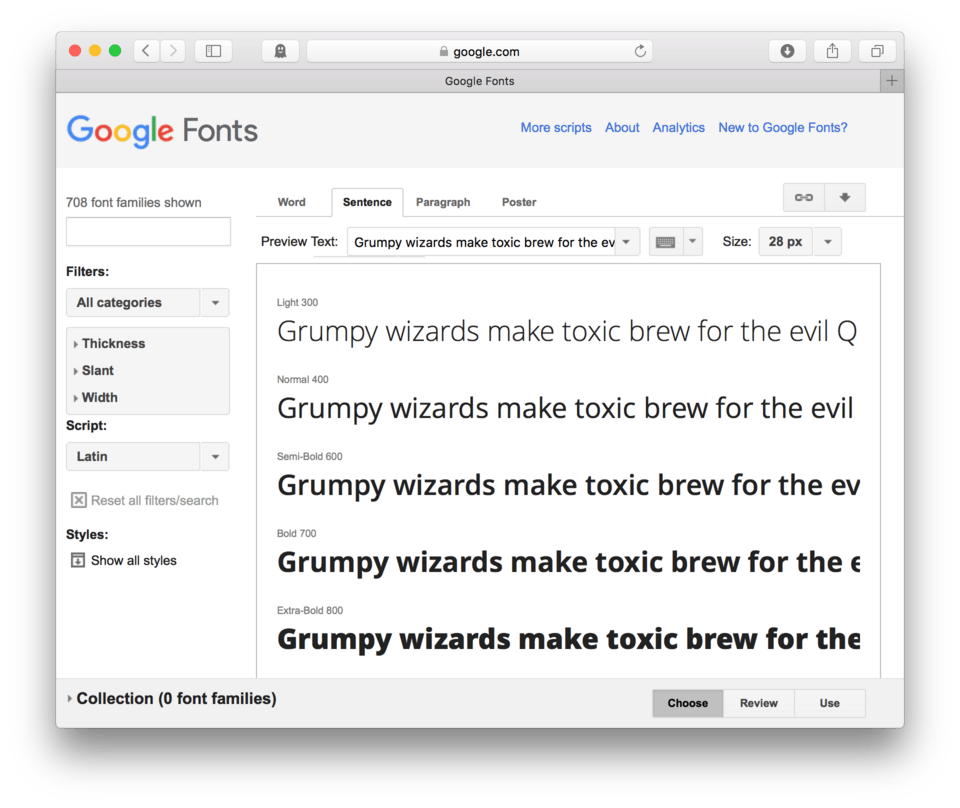Click the Light 300 style label
This screenshot has width=960, height=808.
pos(298,302)
